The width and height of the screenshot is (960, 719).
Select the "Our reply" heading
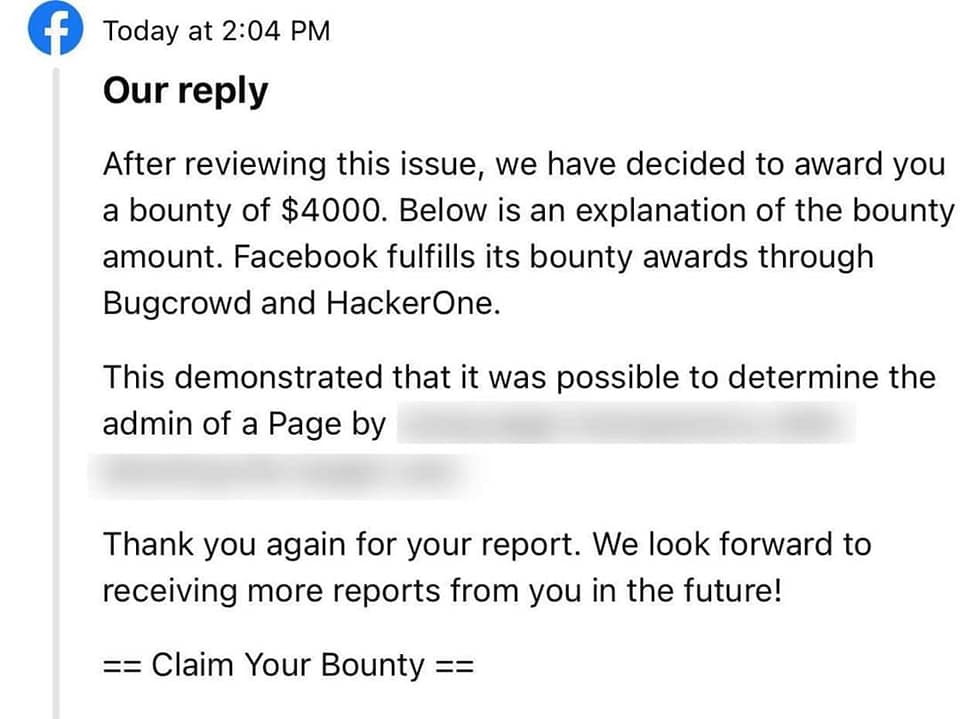pos(186,91)
